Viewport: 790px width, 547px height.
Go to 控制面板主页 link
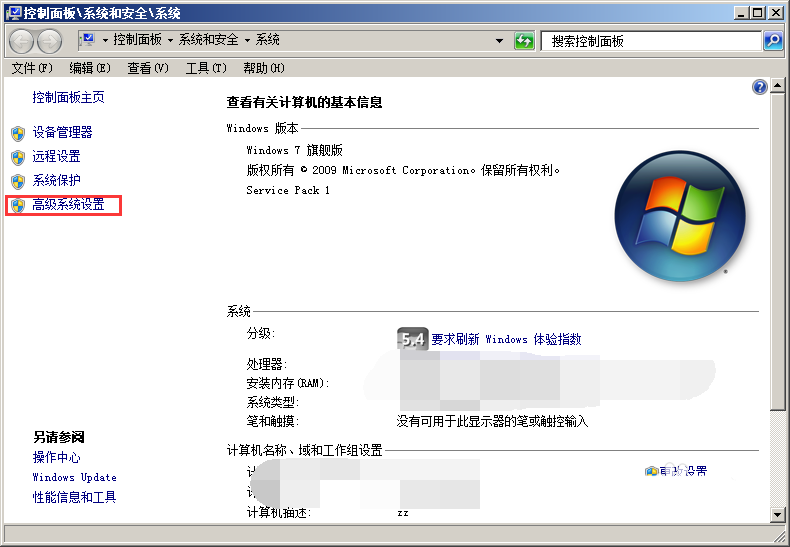(x=69, y=97)
